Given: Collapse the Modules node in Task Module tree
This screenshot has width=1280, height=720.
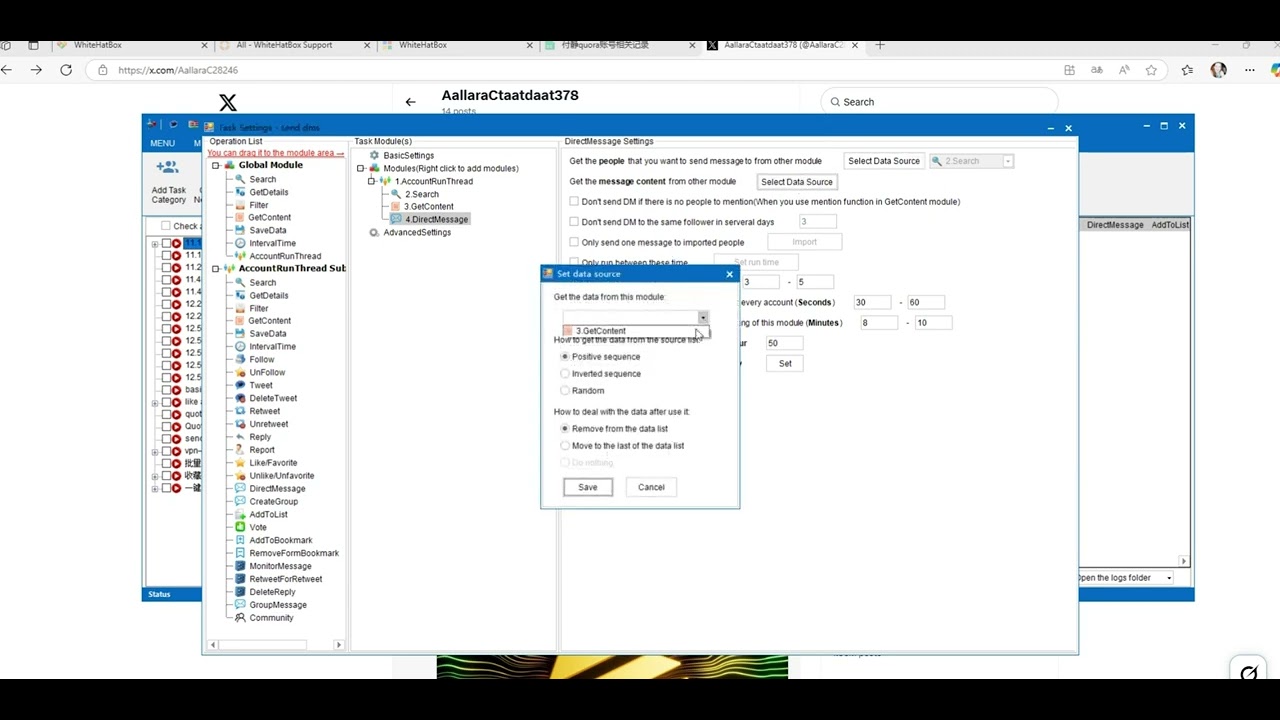Looking at the screenshot, I should tap(361, 168).
